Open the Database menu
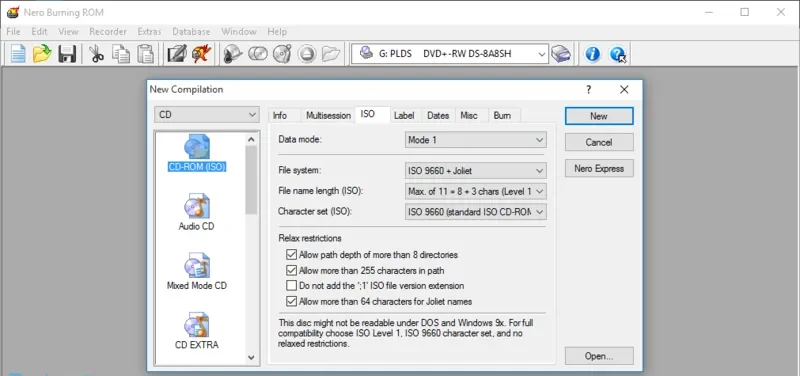The width and height of the screenshot is (800, 376). pos(191,32)
